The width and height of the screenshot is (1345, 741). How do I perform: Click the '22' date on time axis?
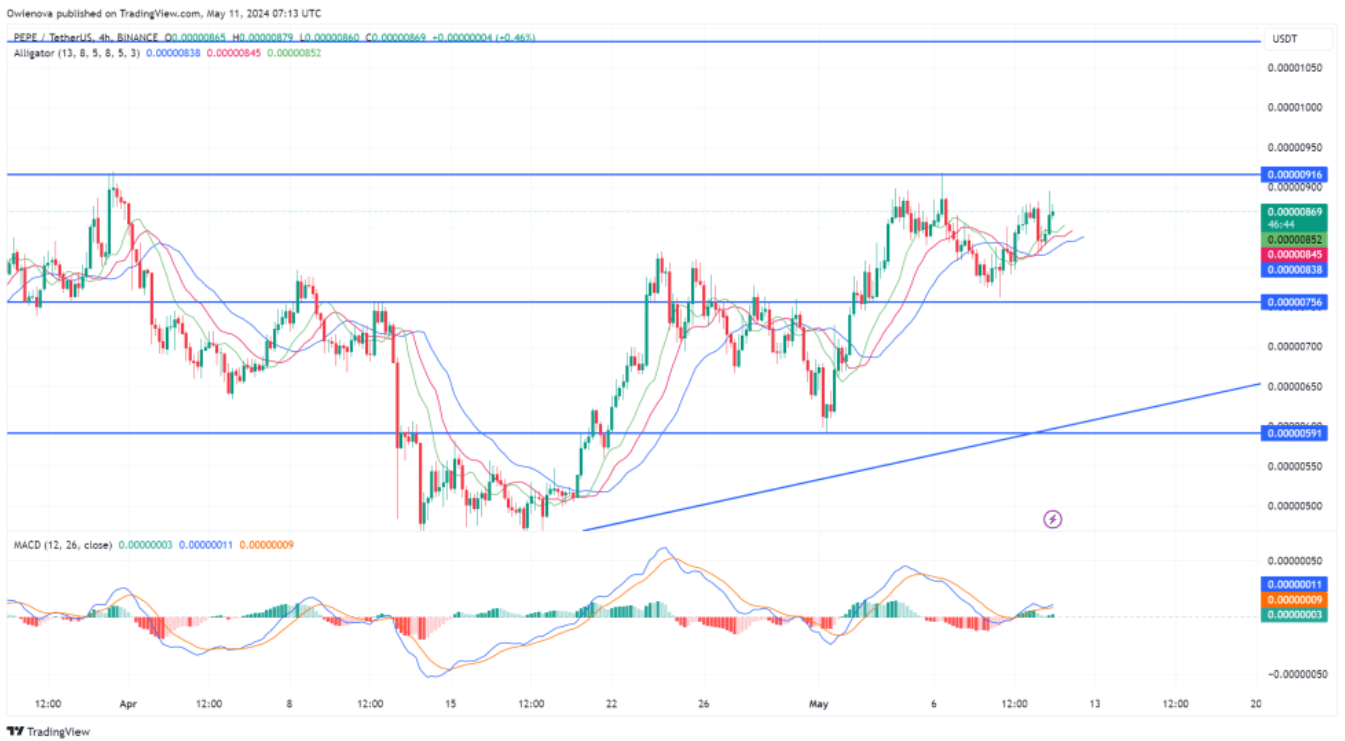(611, 703)
